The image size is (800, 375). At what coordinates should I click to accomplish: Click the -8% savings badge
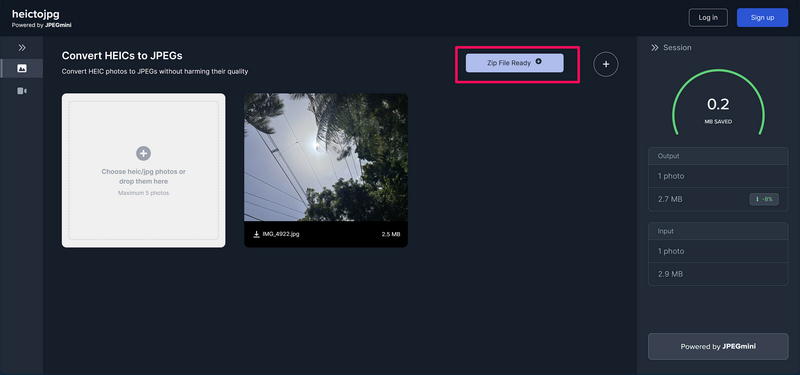coord(764,199)
